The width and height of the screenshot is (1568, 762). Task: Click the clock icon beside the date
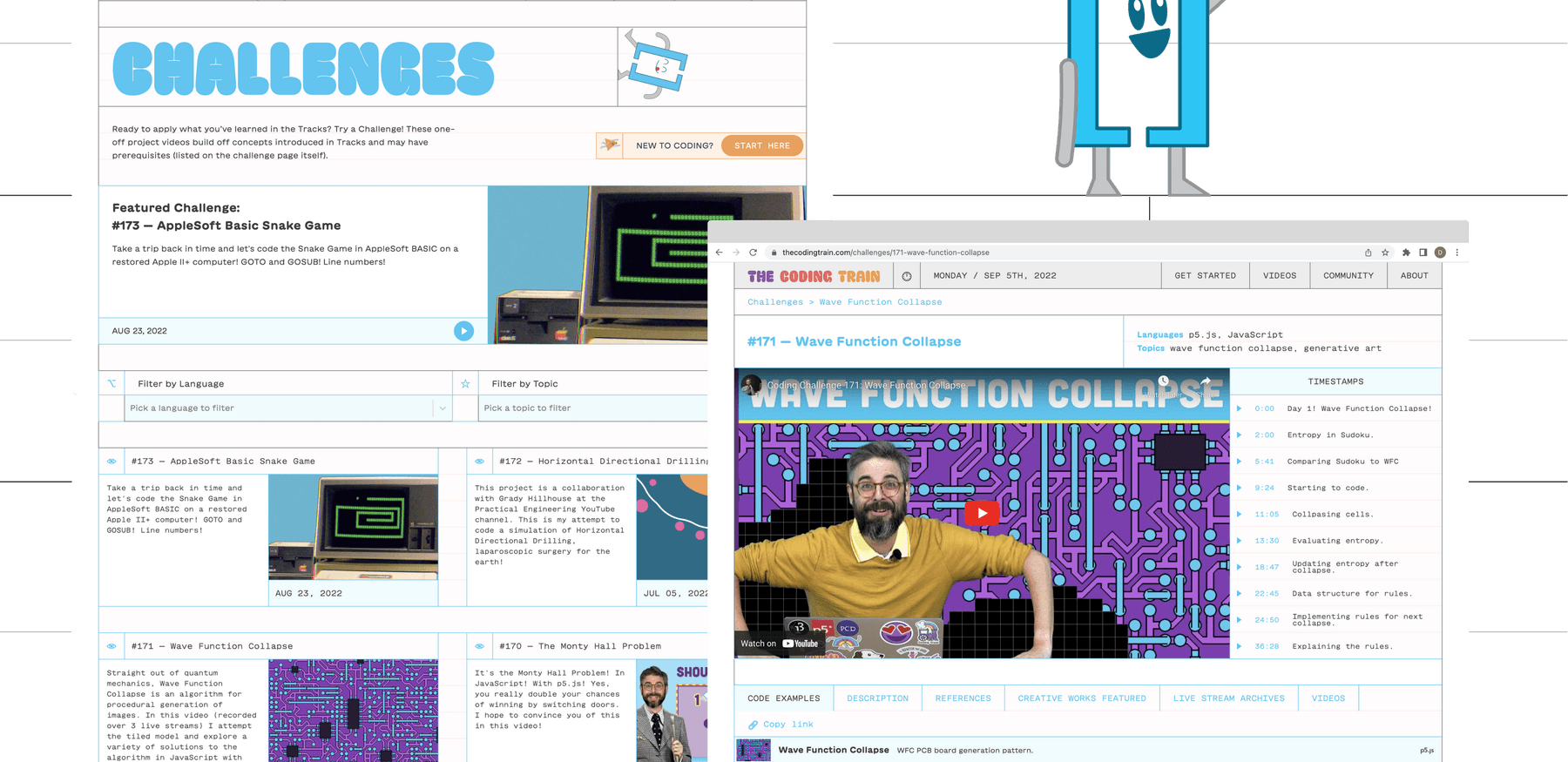pyautogui.click(x=907, y=276)
